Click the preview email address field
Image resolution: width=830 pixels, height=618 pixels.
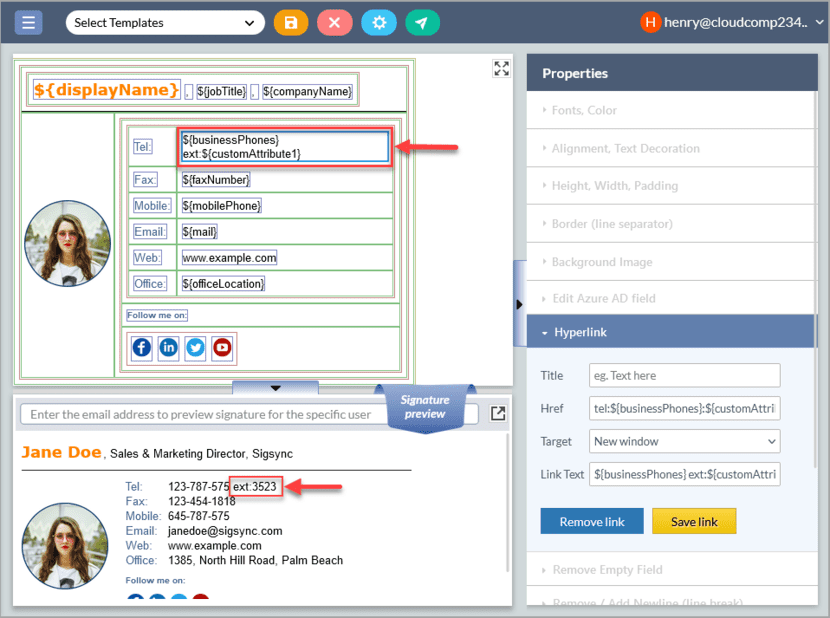[245, 414]
